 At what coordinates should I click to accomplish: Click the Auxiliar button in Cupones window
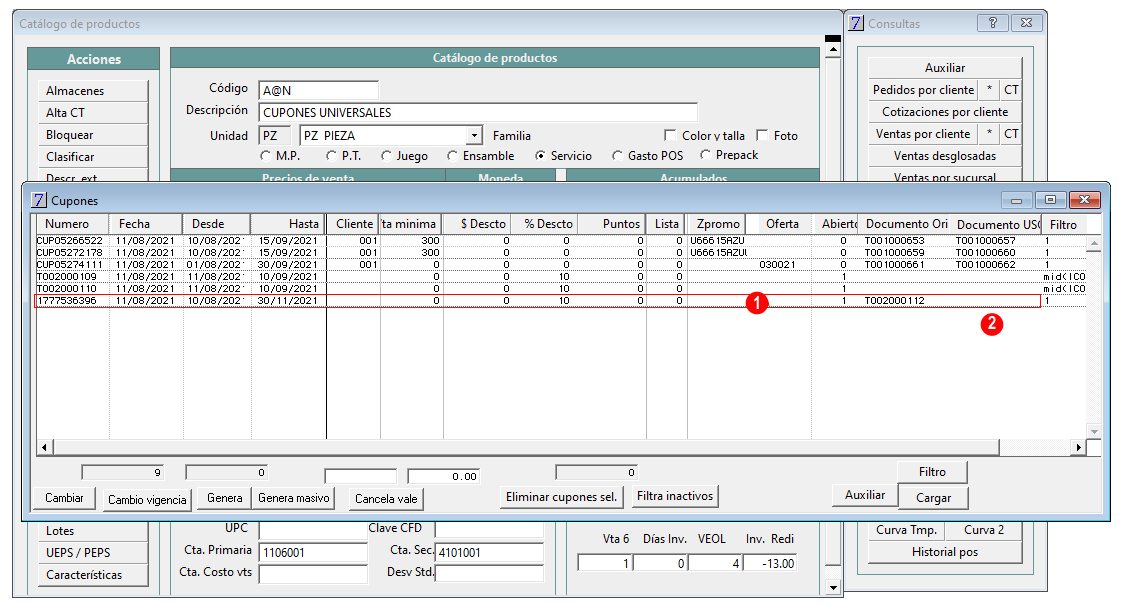[864, 495]
